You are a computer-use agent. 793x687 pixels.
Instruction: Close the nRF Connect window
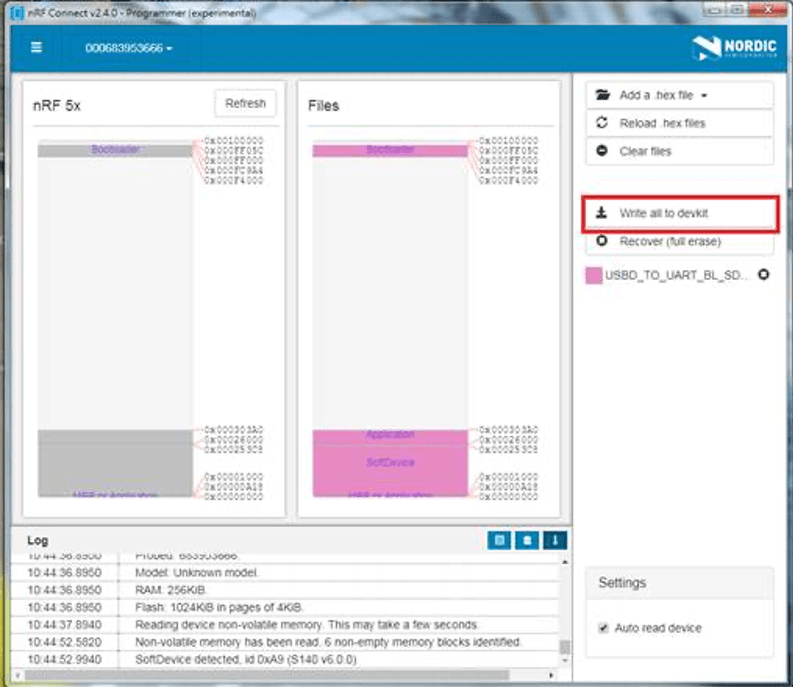pos(768,9)
